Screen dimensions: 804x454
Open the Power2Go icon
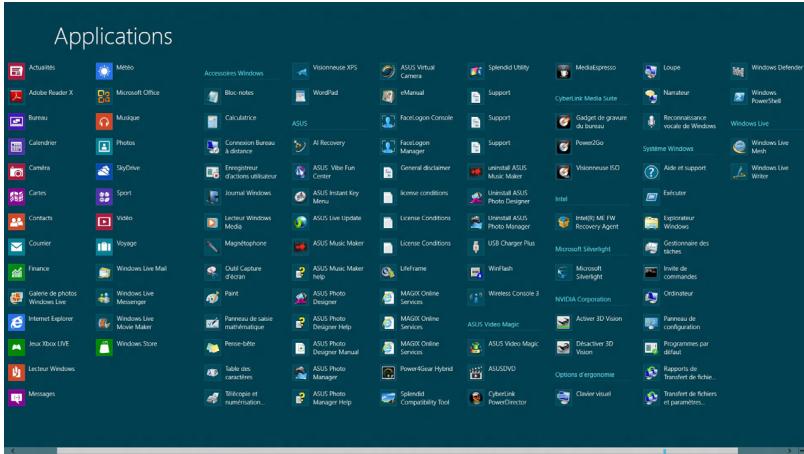pyautogui.click(x=564, y=147)
